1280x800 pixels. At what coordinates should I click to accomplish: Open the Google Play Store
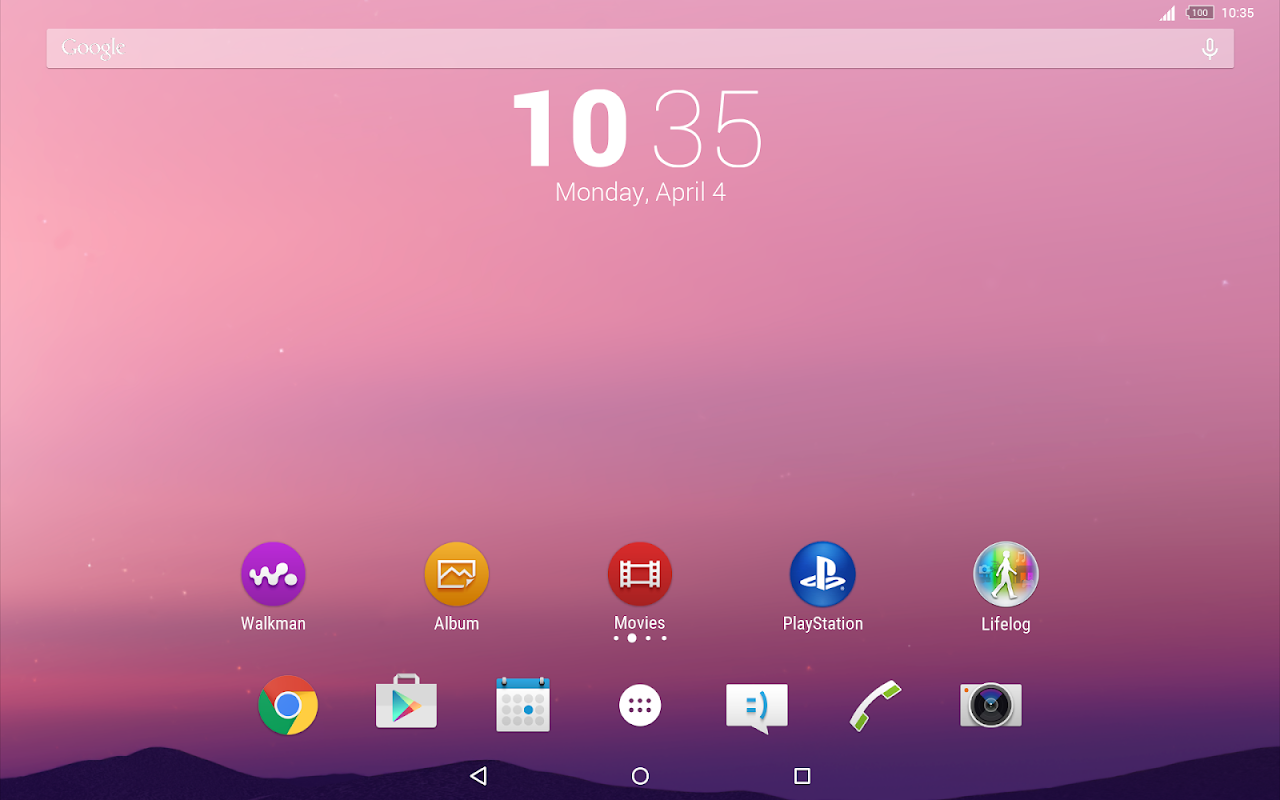point(406,703)
